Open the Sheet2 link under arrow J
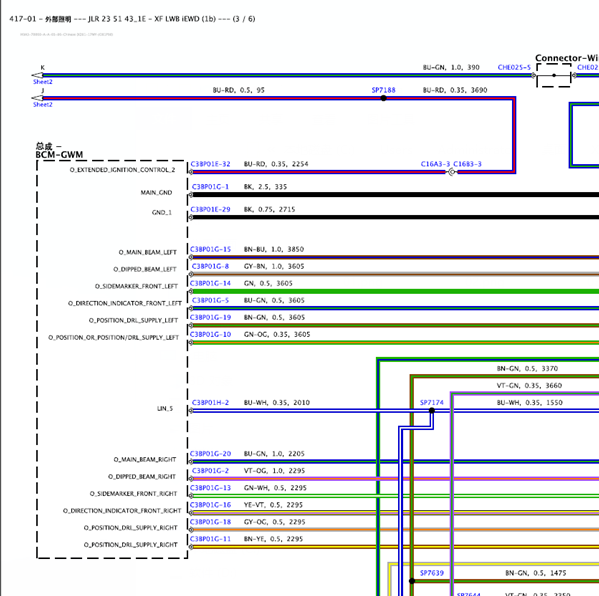Viewport: 599px width, 596px height. tap(42, 104)
